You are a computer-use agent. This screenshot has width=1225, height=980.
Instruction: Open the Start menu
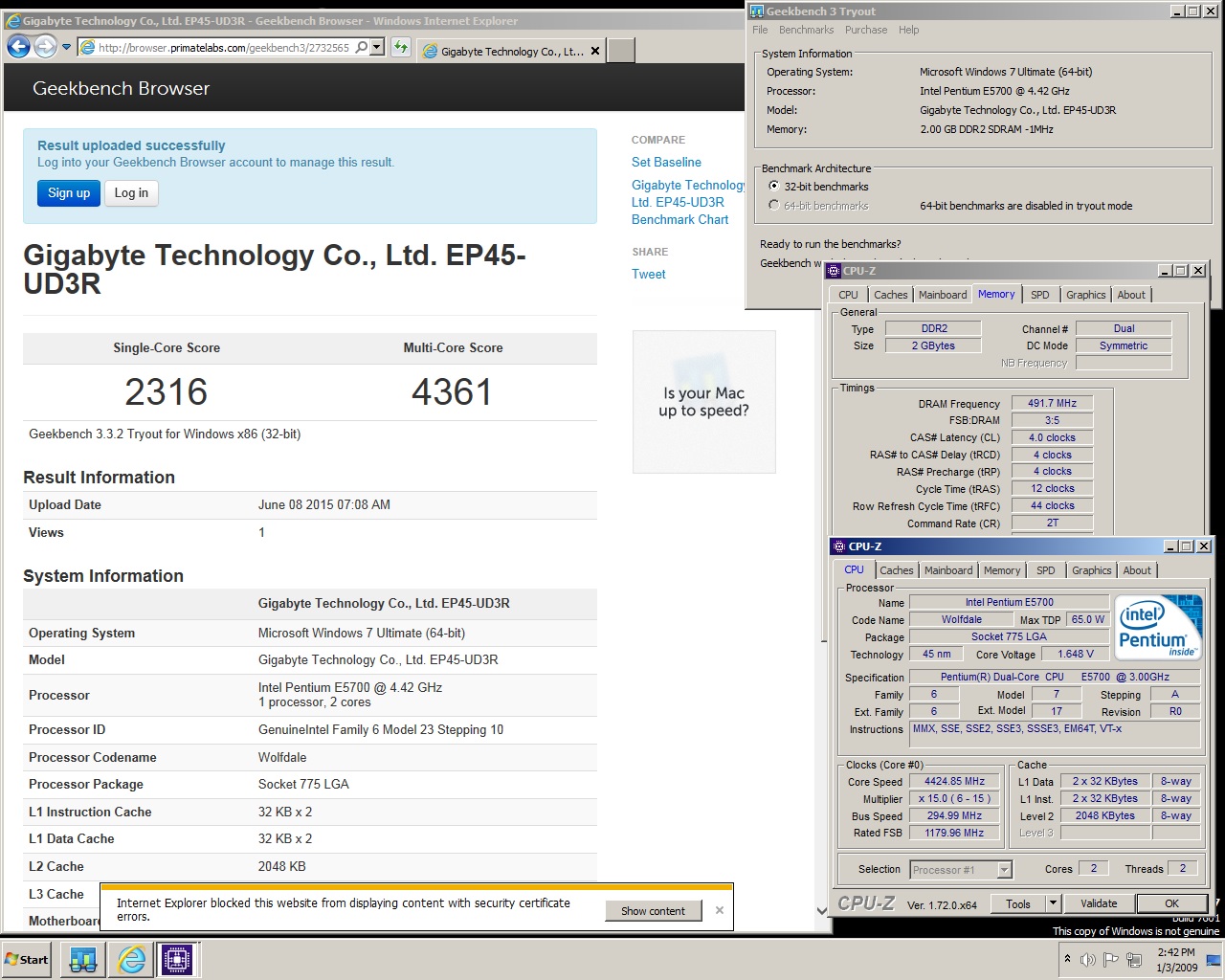click(x=27, y=959)
